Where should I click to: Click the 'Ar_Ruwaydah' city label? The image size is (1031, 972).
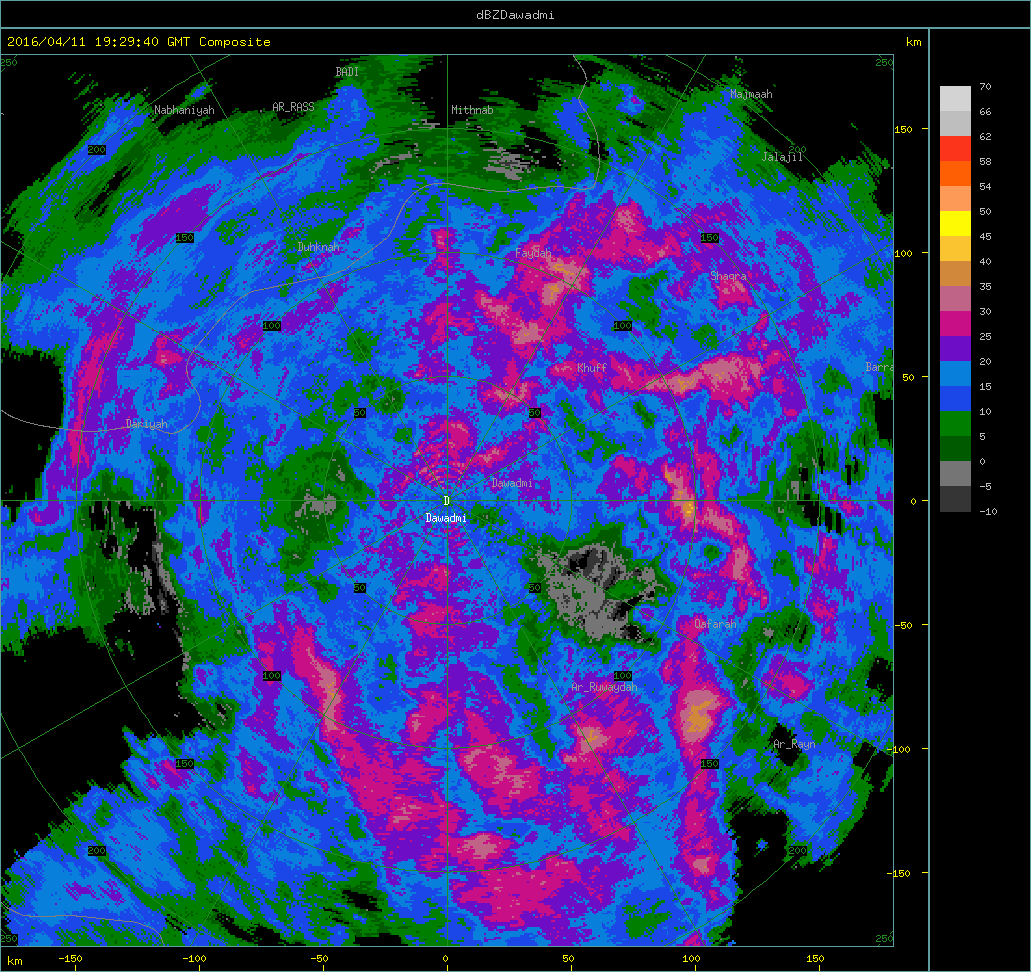pos(604,687)
